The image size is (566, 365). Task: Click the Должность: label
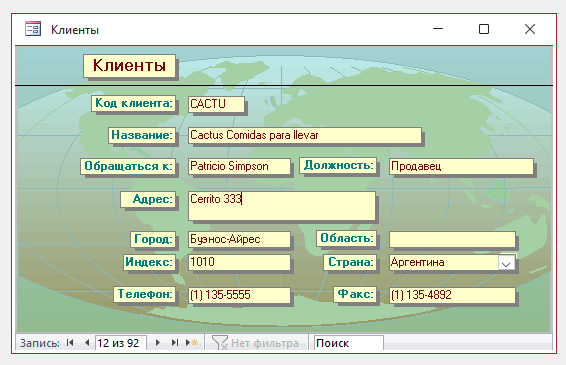[x=338, y=165]
